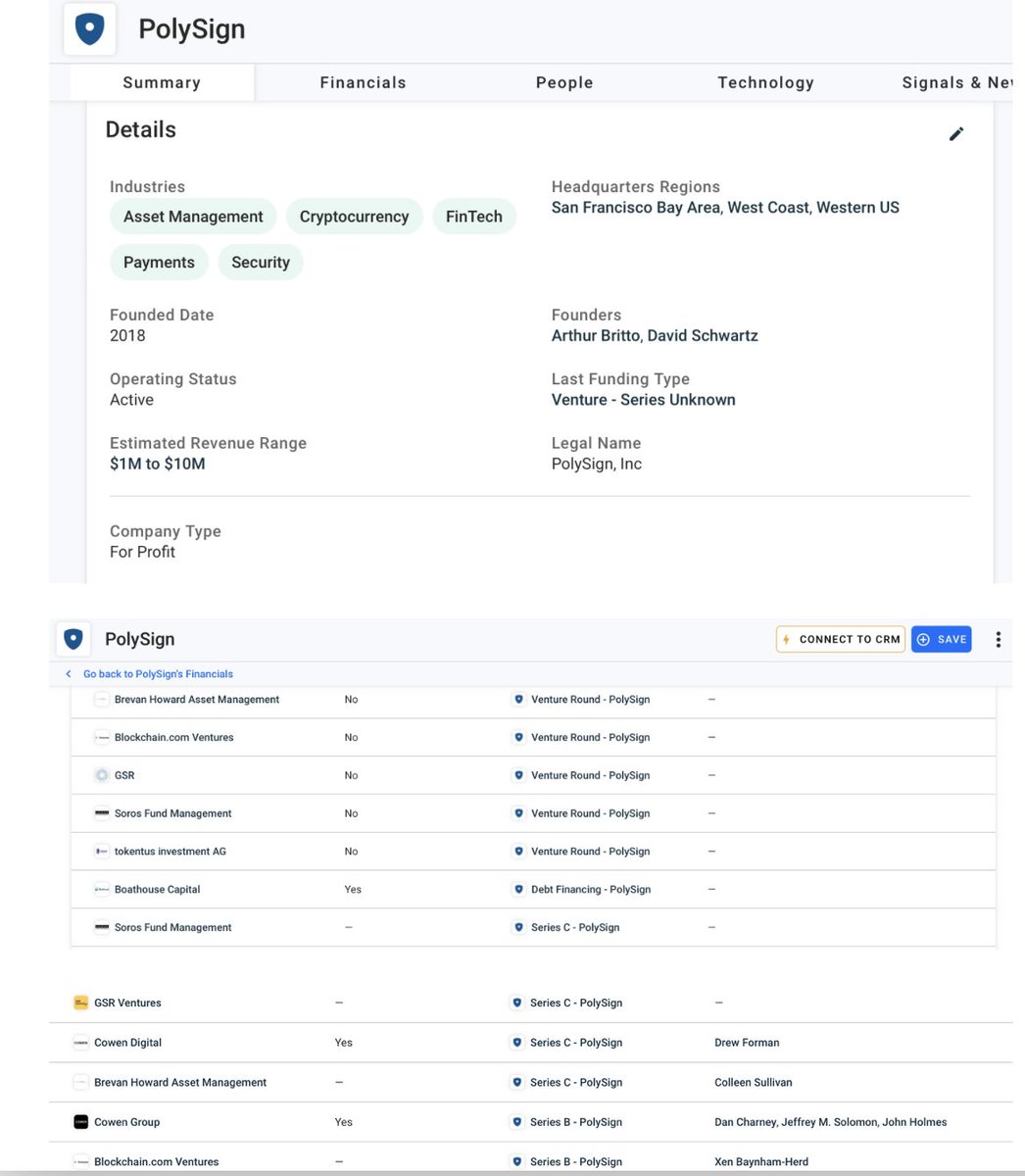1025x1176 pixels.
Task: Select the Security industry chip
Action: coord(261,263)
